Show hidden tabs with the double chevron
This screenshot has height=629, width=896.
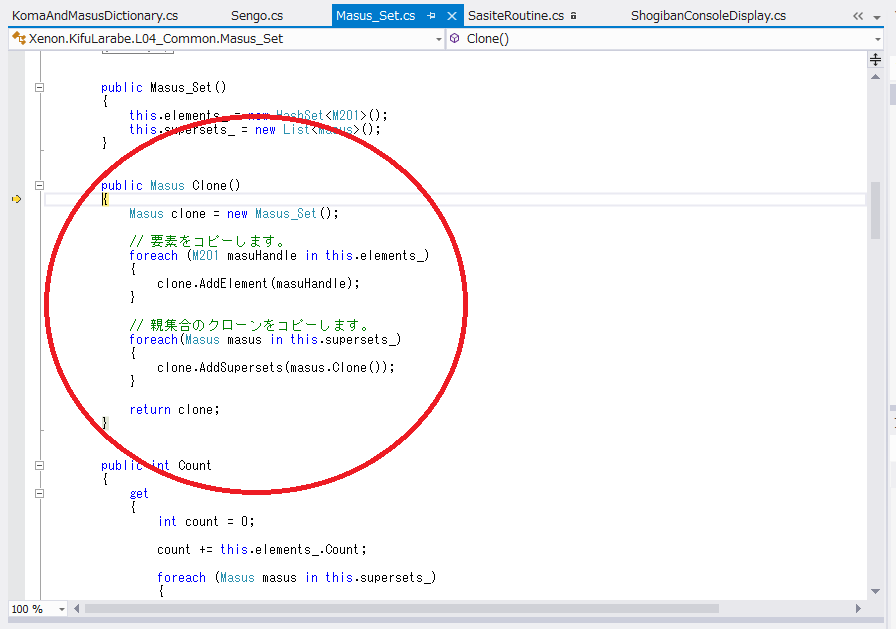[x=858, y=17]
